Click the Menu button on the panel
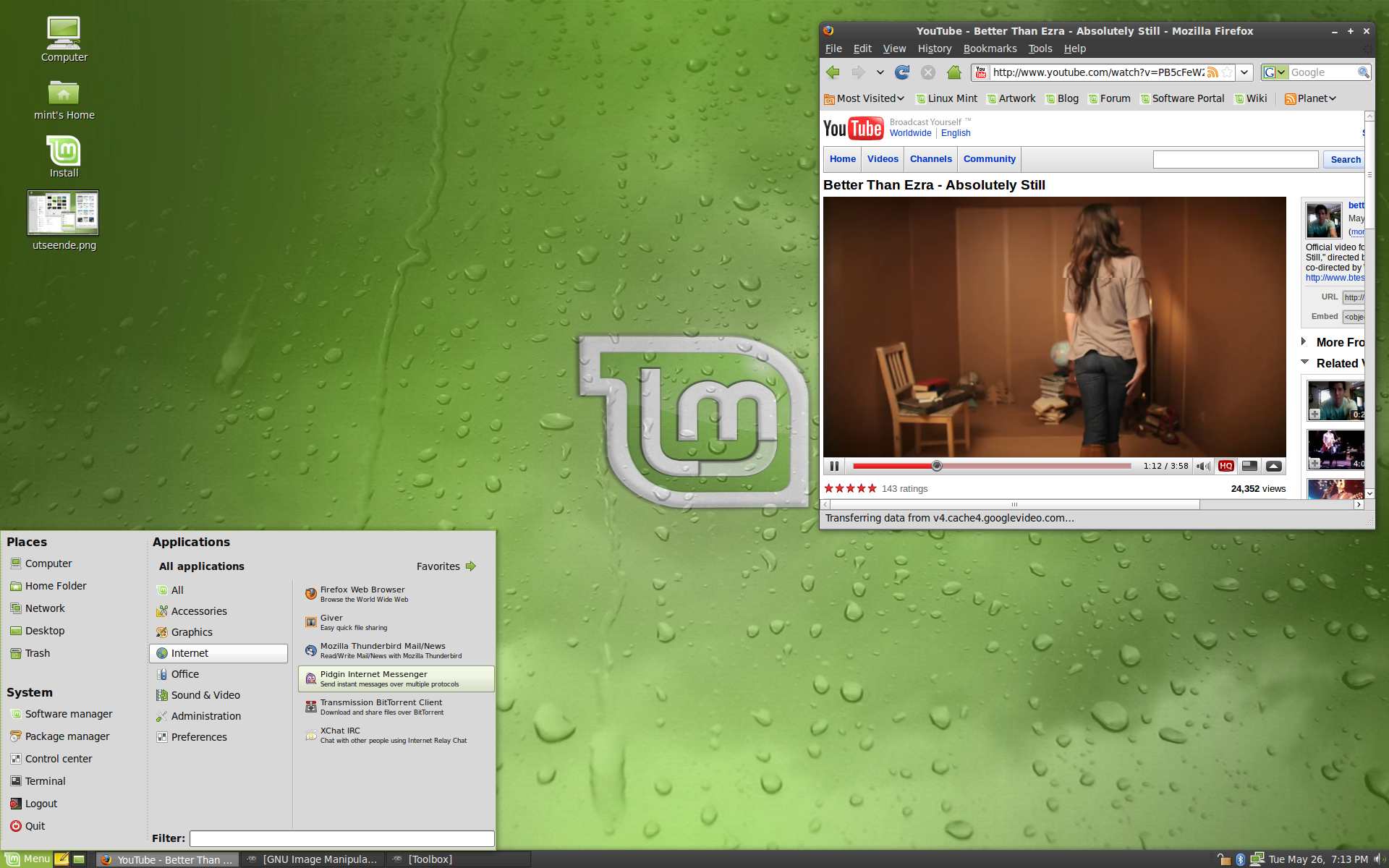1389x868 pixels. [27, 859]
